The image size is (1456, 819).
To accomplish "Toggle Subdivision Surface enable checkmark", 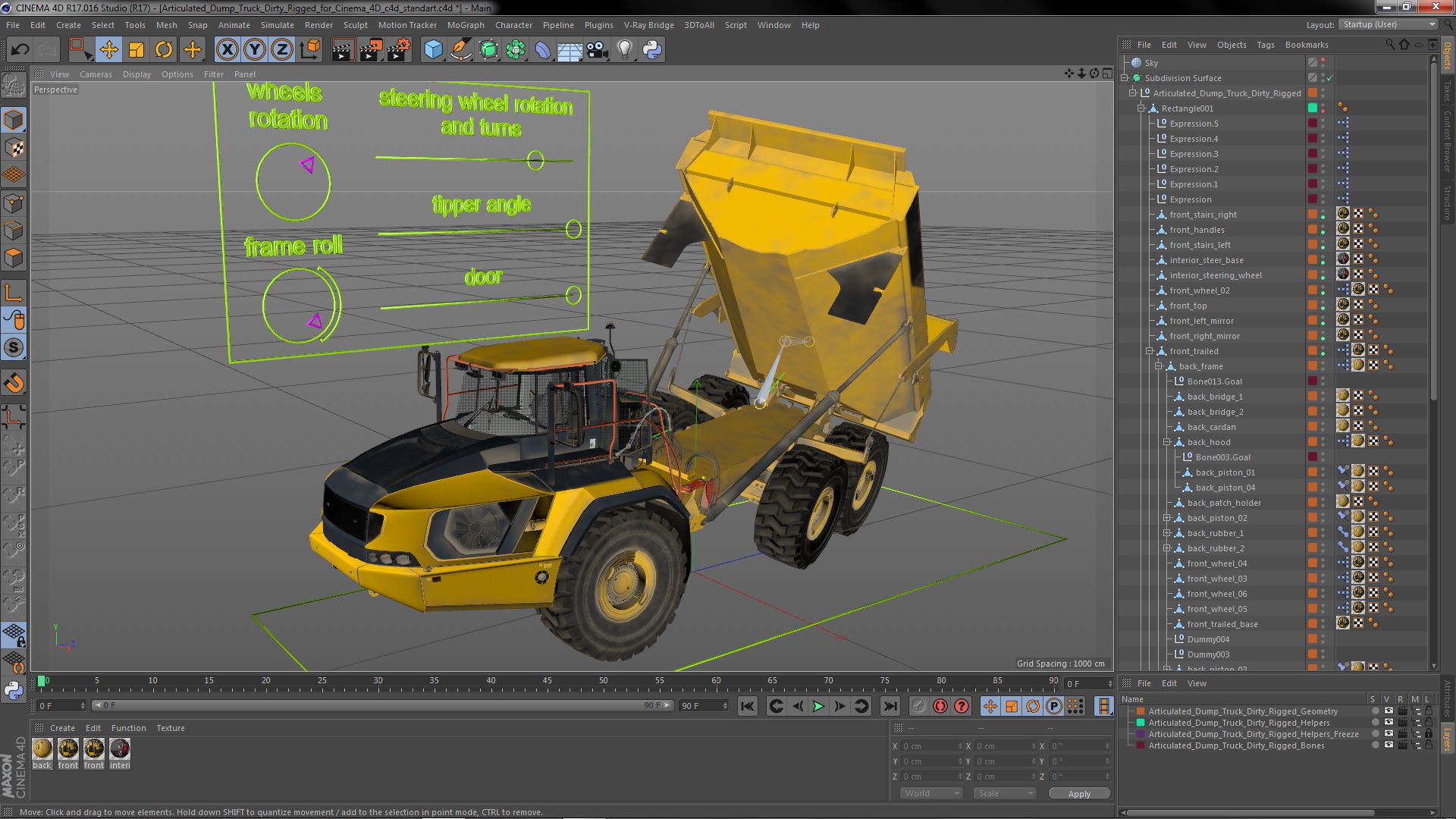I will pos(1329,78).
